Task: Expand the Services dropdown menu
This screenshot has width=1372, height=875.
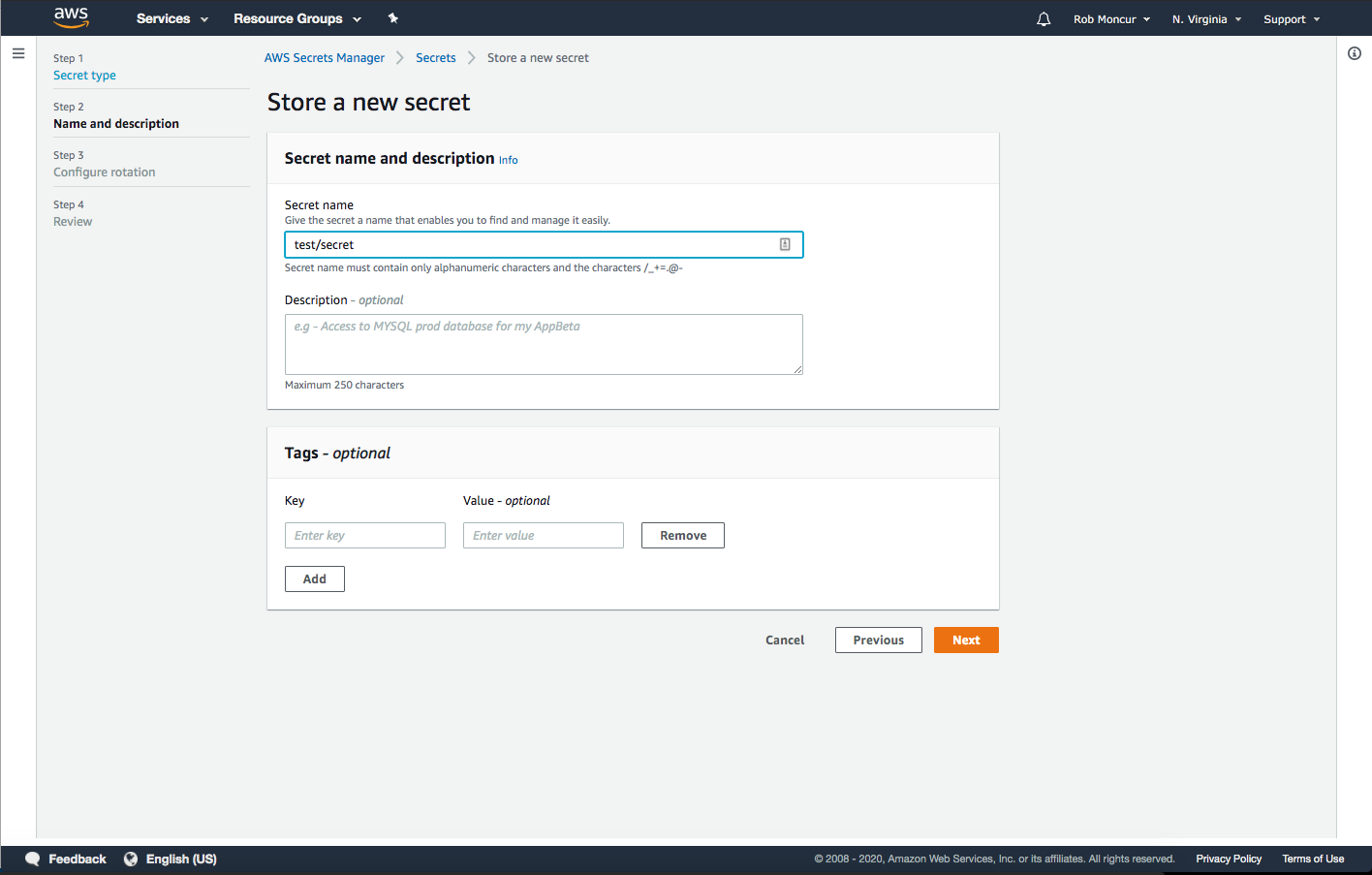Action: point(171,18)
